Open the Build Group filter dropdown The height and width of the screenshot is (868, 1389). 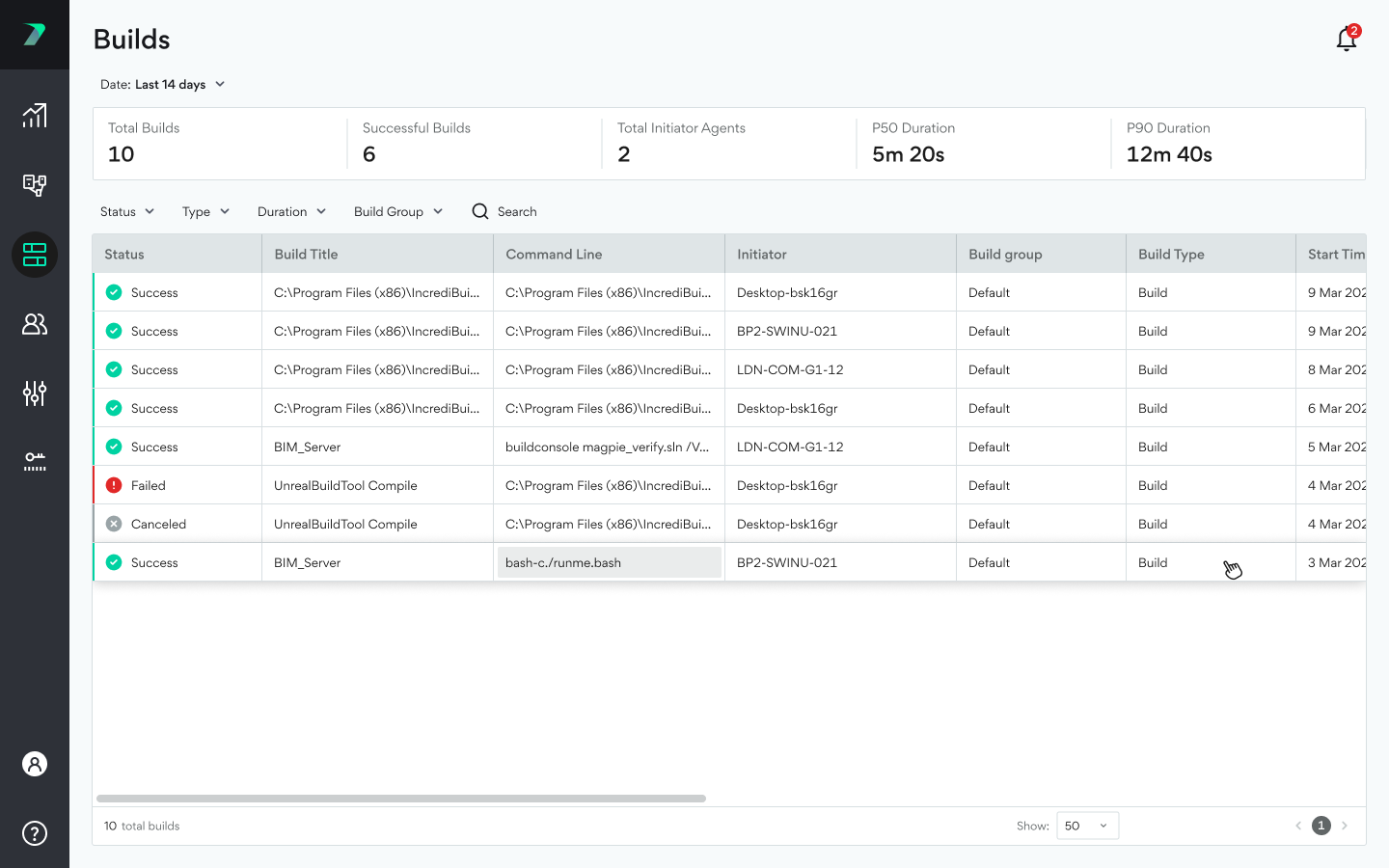(x=398, y=211)
